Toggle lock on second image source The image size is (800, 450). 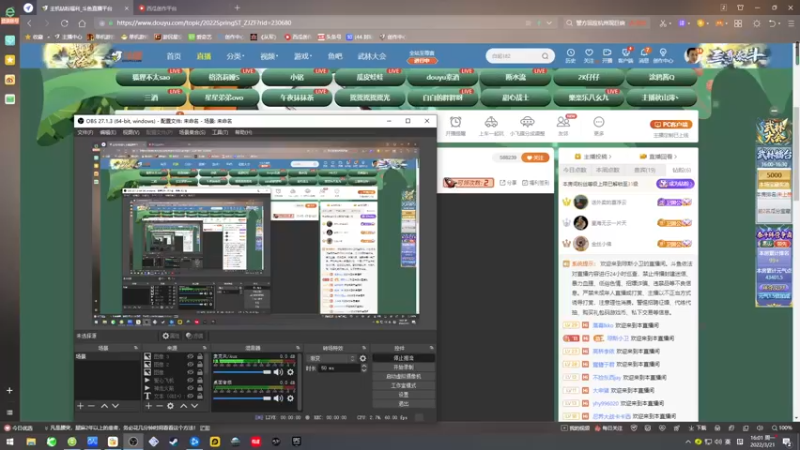click(x=200, y=364)
